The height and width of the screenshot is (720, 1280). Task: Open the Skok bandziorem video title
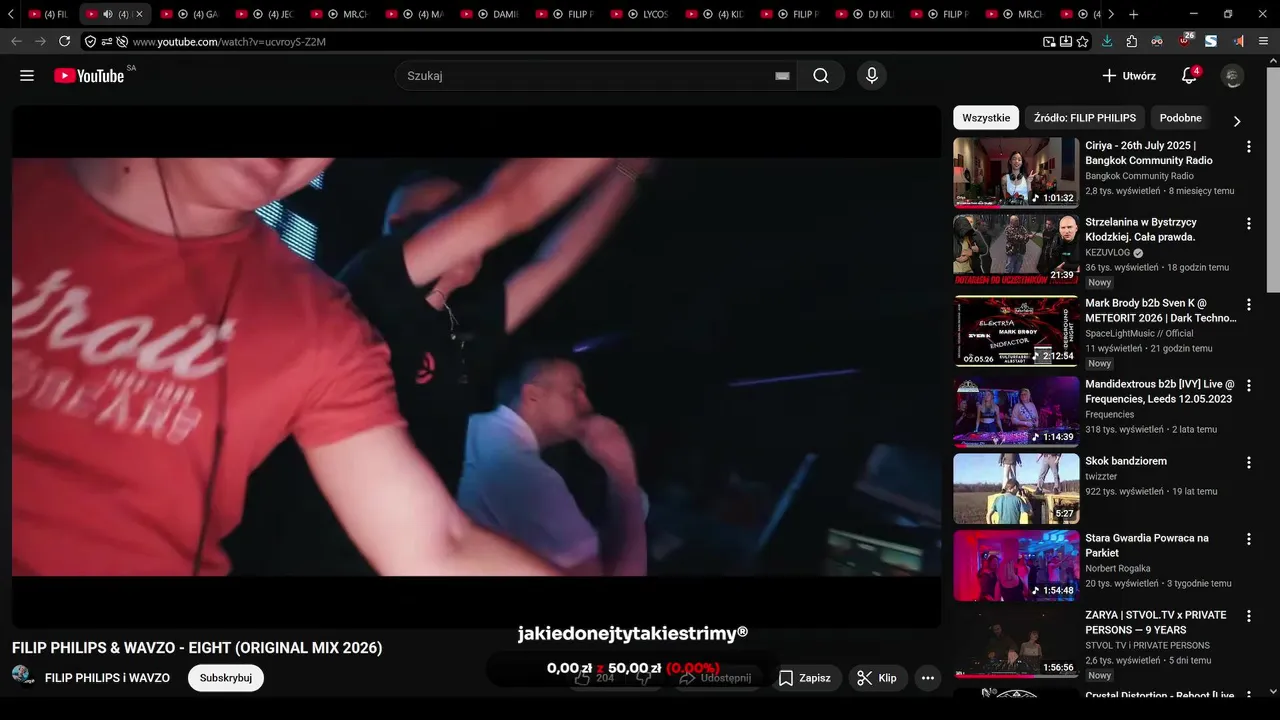tap(1126, 461)
